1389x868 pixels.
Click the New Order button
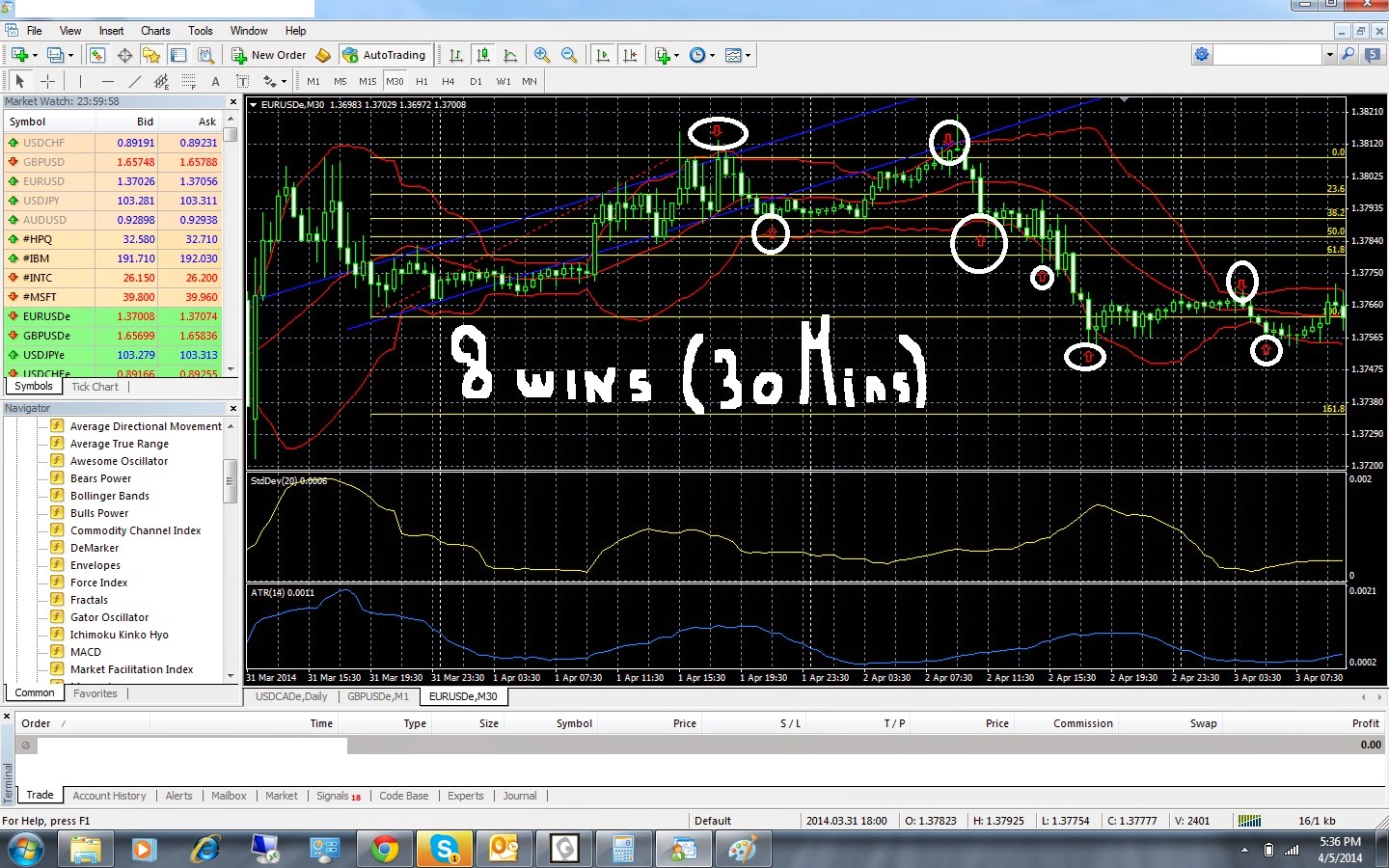(269, 55)
